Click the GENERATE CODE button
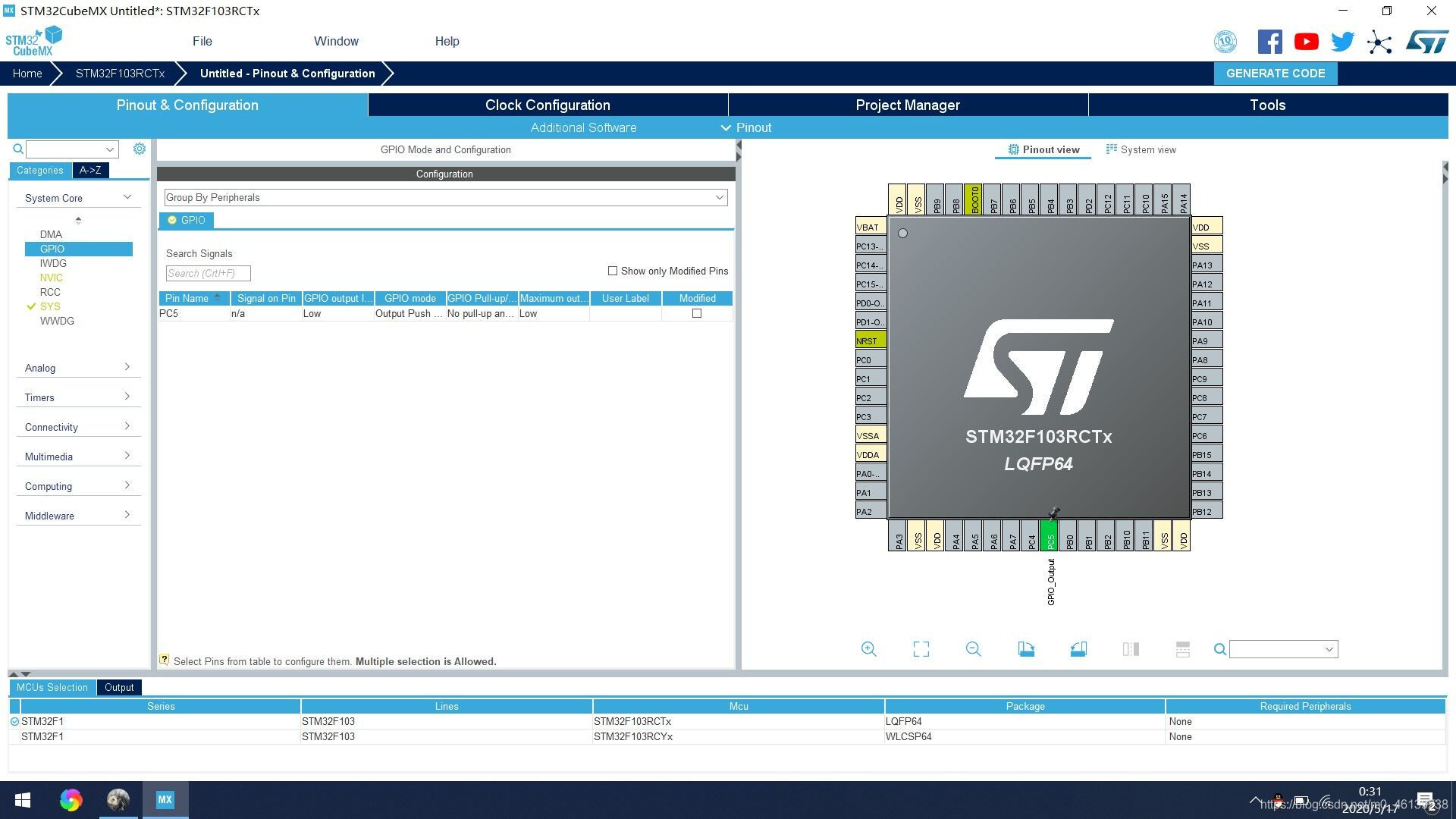This screenshot has height=819, width=1456. pos(1276,72)
